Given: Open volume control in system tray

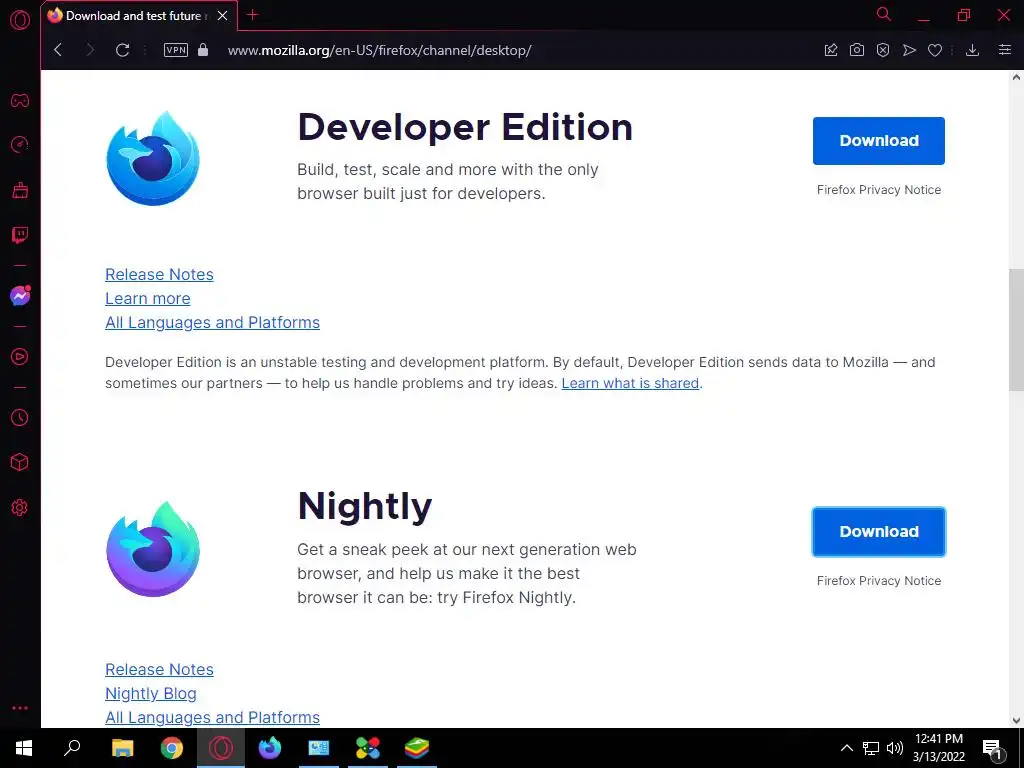Looking at the screenshot, I should (x=895, y=748).
